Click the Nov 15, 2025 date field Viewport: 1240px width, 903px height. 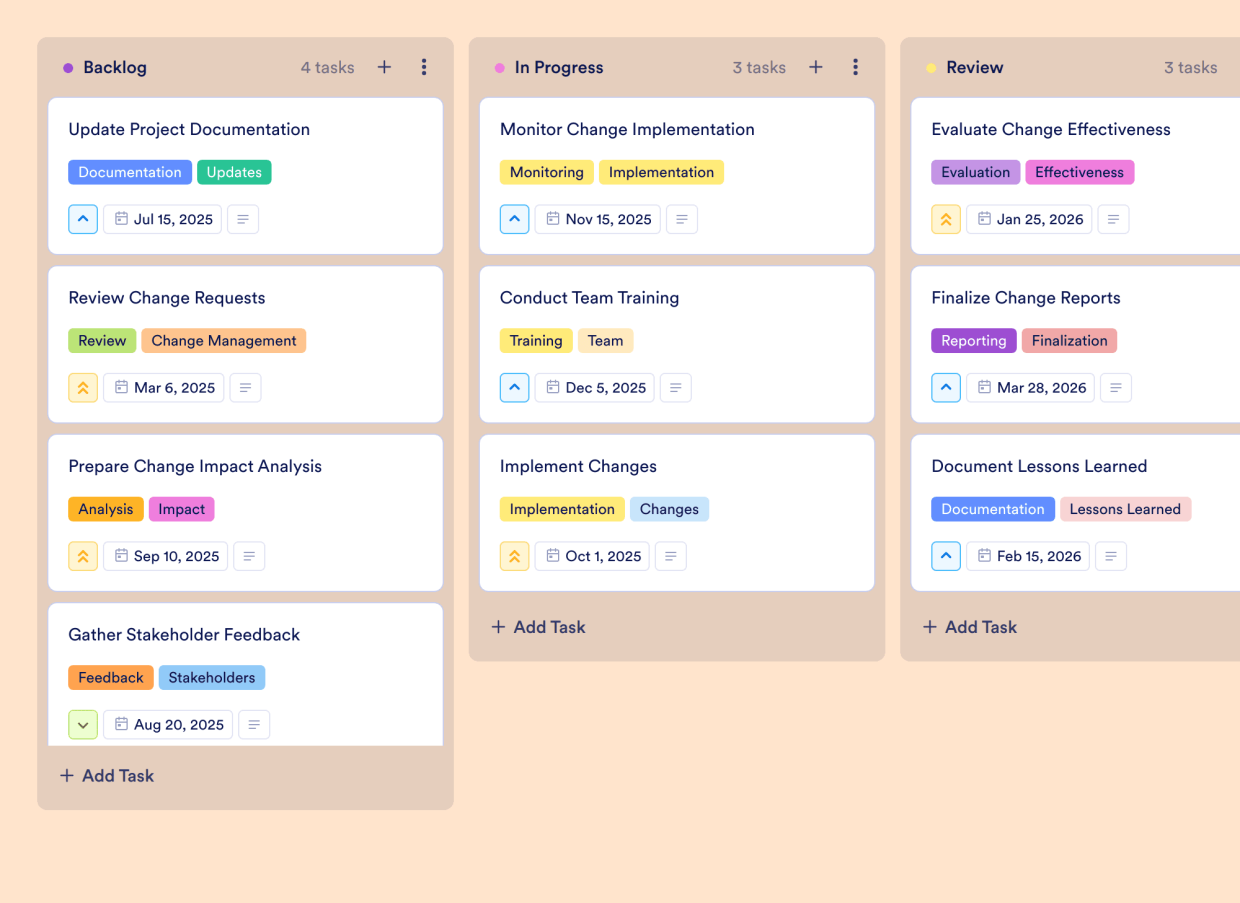tap(597, 218)
